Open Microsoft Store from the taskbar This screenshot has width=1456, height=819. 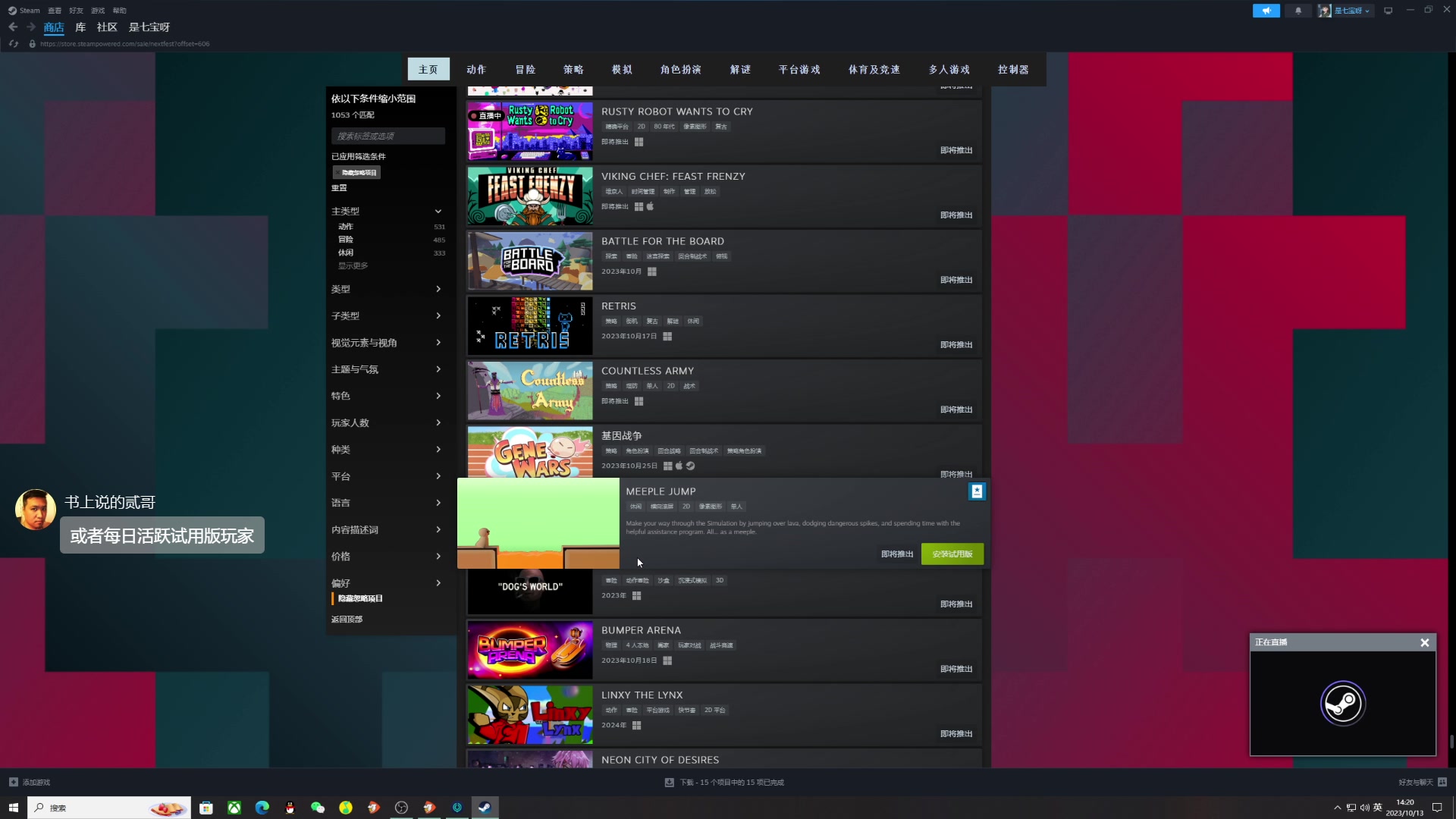point(206,808)
